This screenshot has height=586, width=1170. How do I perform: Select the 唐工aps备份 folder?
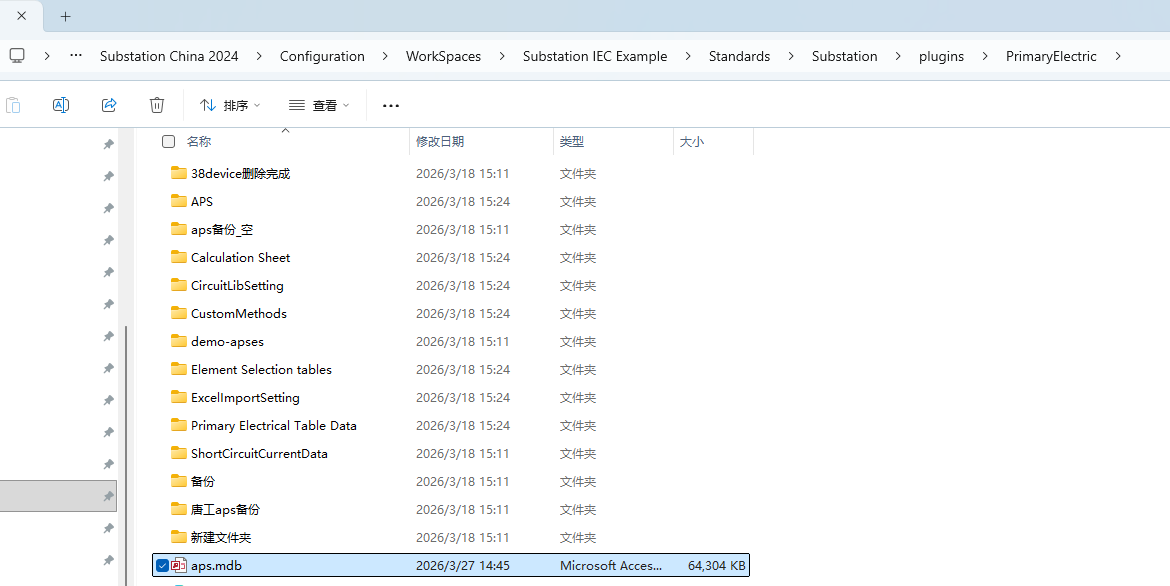coord(225,509)
